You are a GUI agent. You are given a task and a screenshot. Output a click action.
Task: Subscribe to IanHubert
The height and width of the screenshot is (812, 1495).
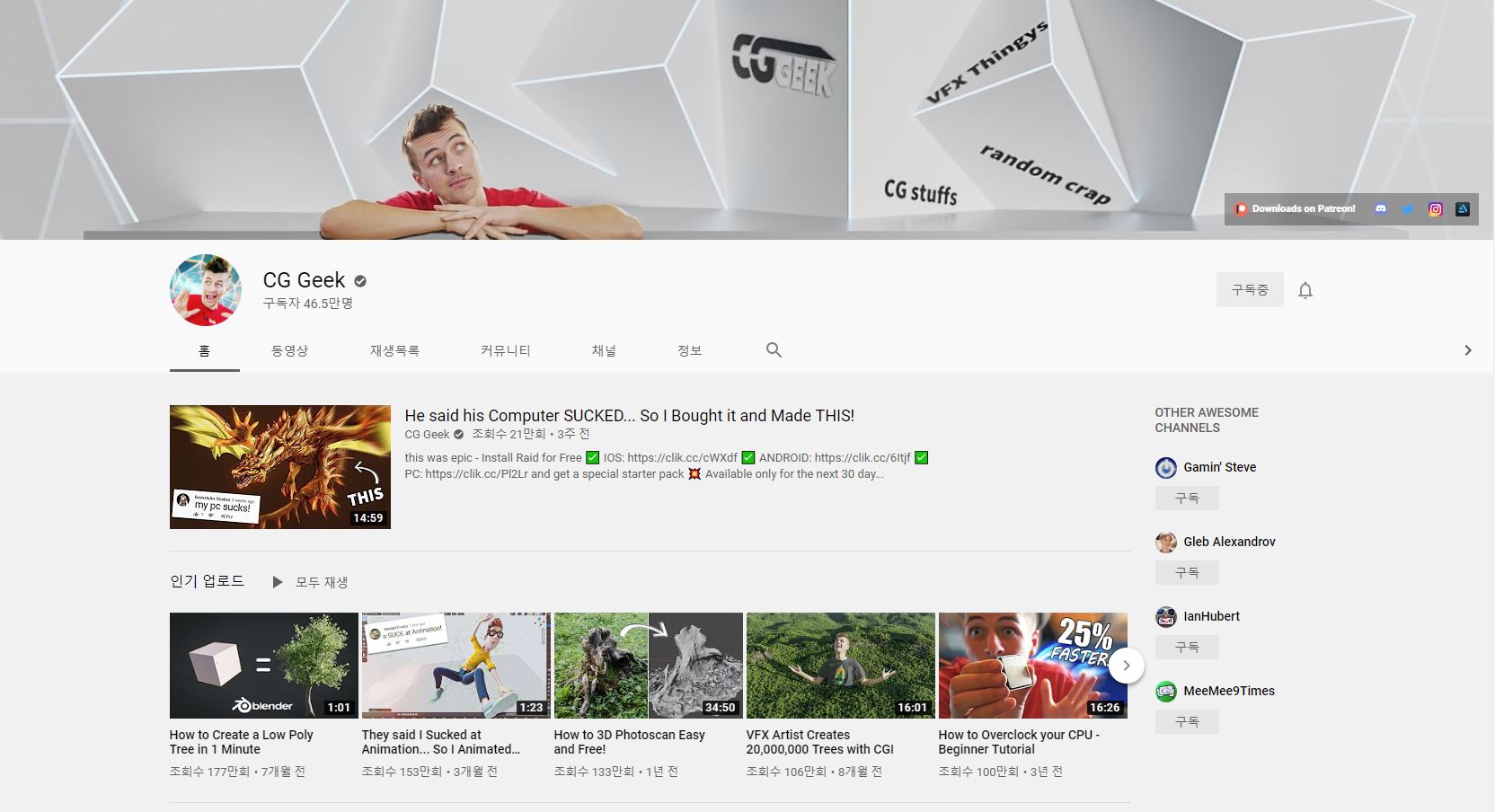pos(1187,647)
